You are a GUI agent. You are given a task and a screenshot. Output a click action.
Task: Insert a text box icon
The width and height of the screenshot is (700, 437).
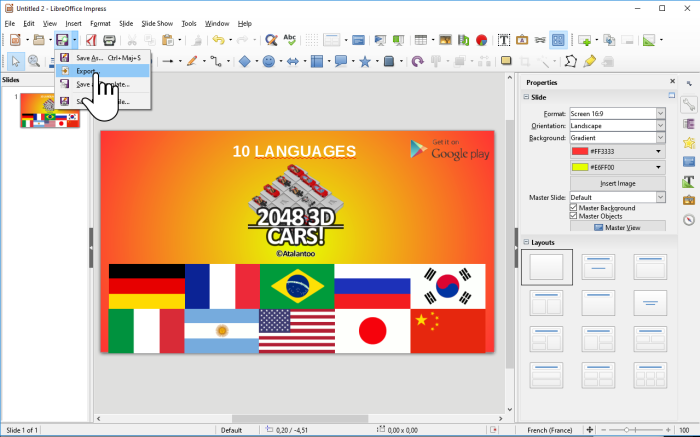click(x=504, y=40)
